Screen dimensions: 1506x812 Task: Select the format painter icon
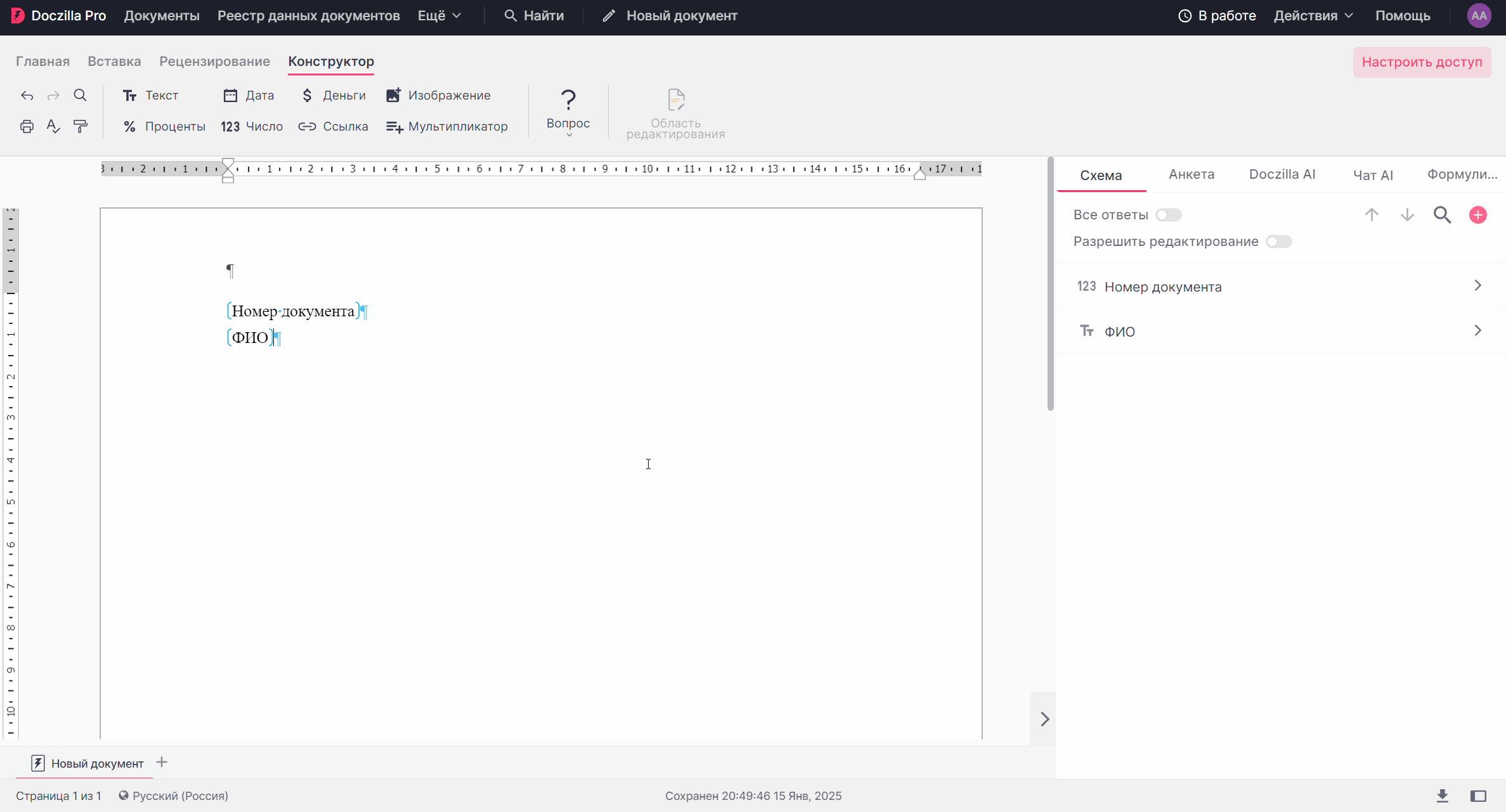point(81,126)
